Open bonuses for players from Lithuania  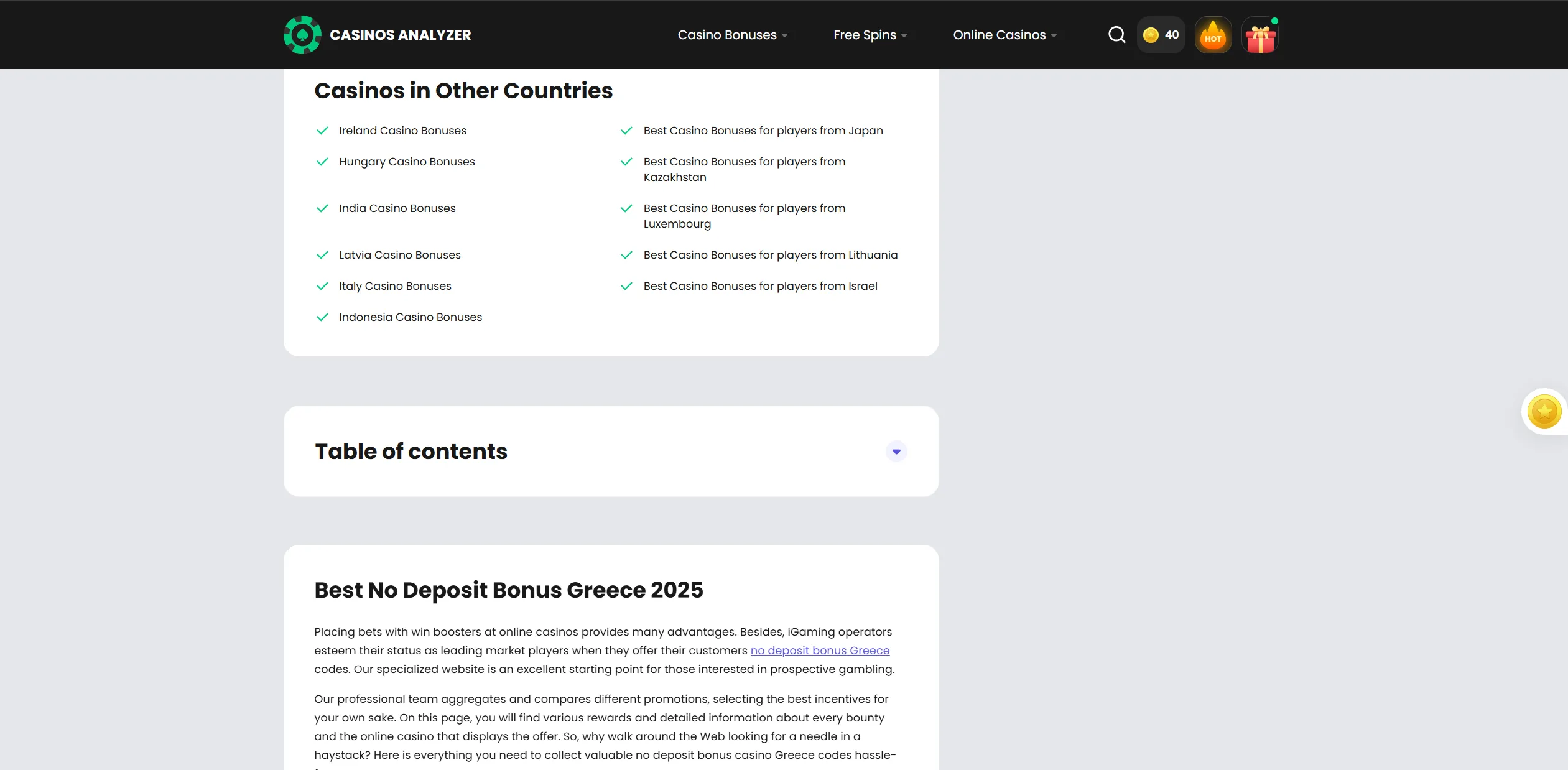pyautogui.click(x=771, y=255)
